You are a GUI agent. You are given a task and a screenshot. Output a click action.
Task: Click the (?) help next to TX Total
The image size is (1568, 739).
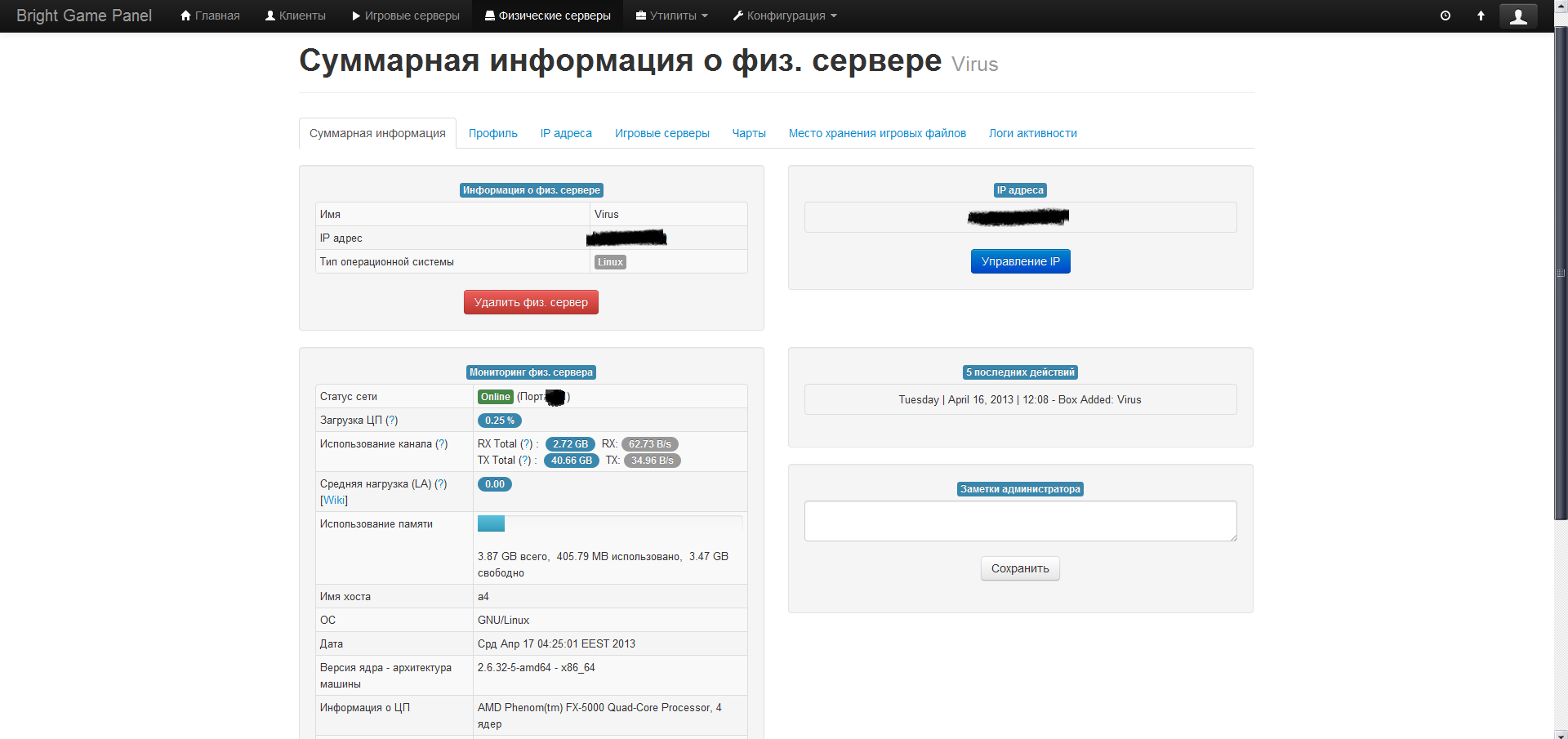pos(525,460)
